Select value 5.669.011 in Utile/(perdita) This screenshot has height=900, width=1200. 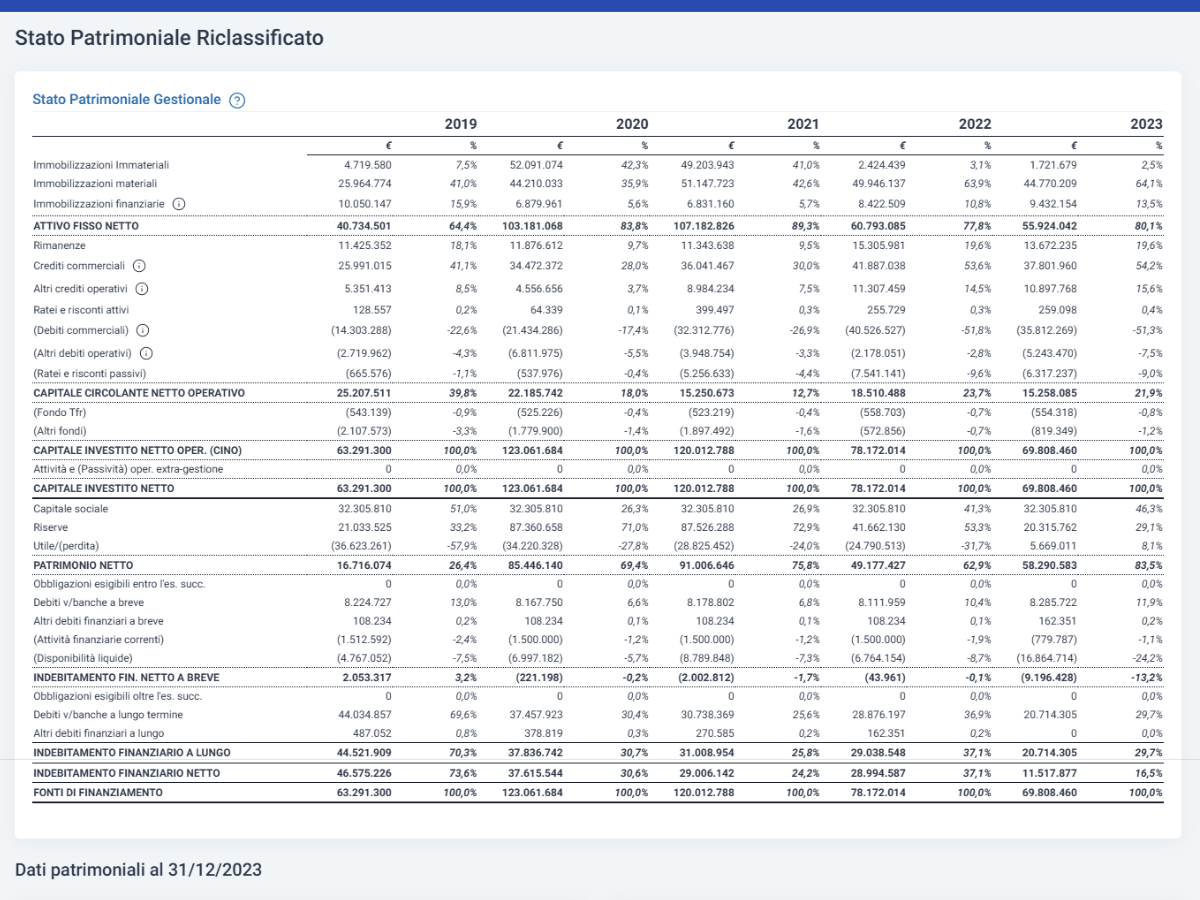pyautogui.click(x=1053, y=545)
